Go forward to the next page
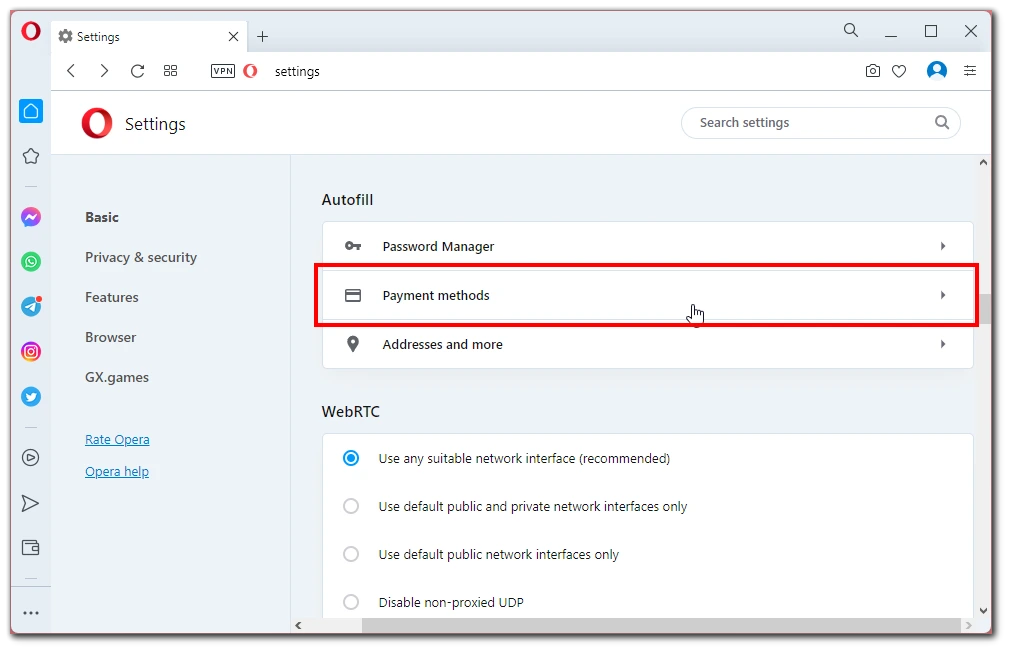 point(104,71)
